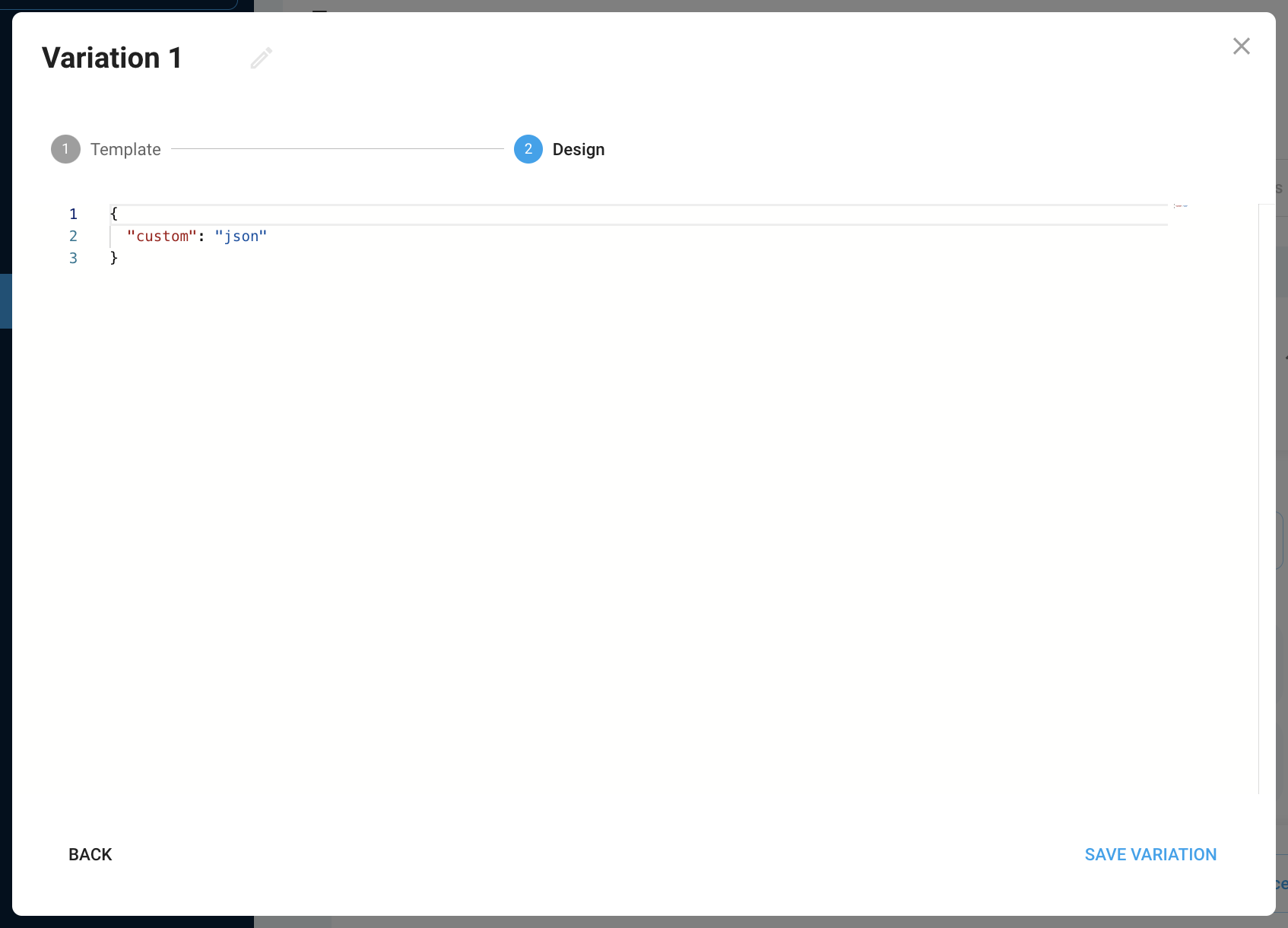
Task: Click the Variation 1 title text
Action: (112, 58)
